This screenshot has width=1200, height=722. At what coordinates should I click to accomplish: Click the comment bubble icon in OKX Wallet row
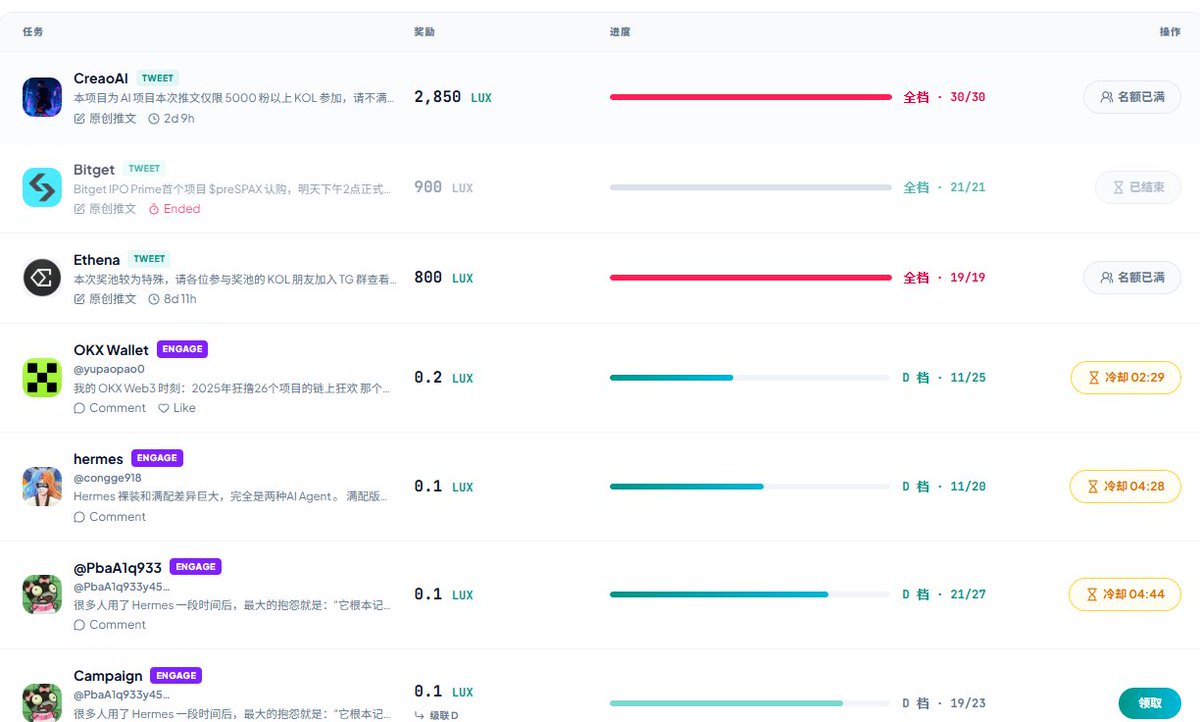[x=80, y=408]
